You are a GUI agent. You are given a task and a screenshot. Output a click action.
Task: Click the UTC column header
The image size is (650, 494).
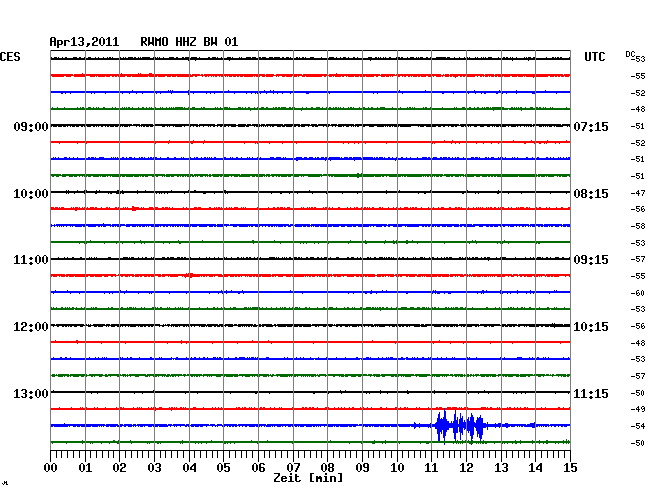coord(595,57)
